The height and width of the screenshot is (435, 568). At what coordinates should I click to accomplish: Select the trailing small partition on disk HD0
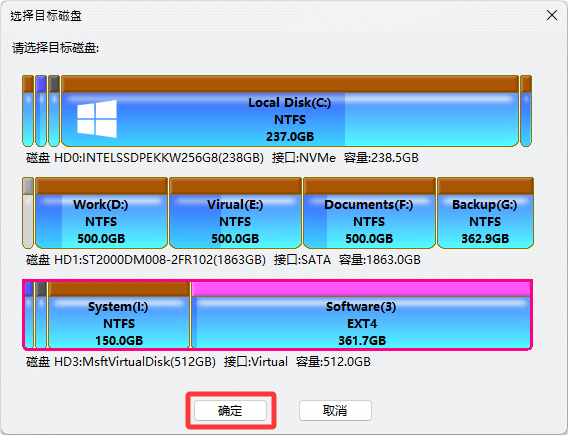point(526,111)
